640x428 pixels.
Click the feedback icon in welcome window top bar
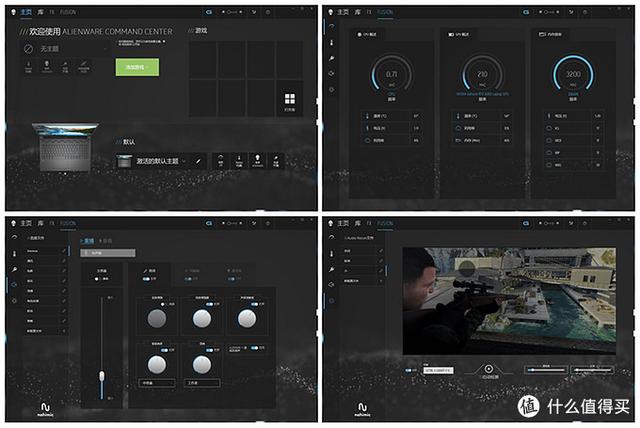point(254,12)
